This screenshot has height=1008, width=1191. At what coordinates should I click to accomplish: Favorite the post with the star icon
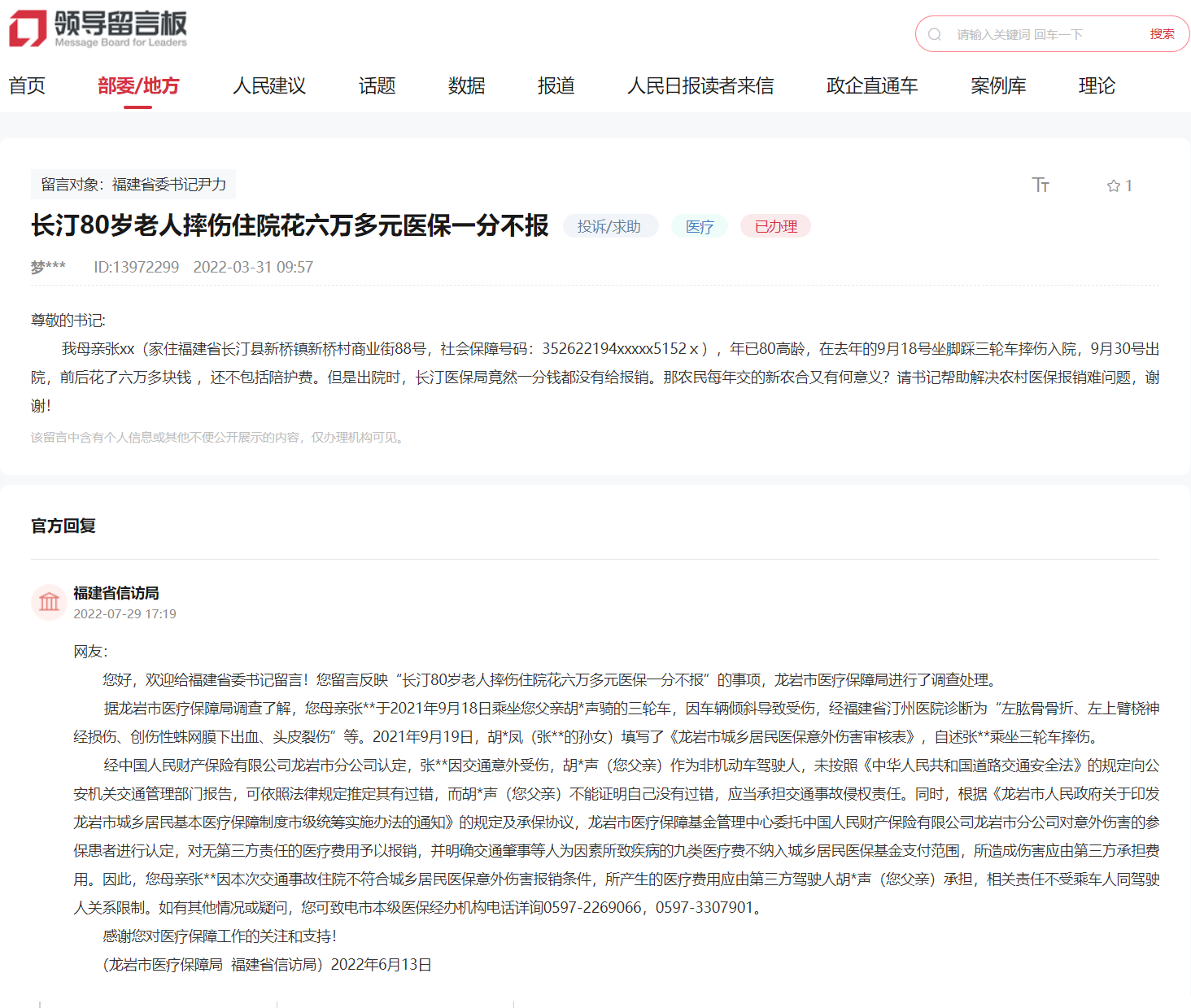coord(1114,185)
